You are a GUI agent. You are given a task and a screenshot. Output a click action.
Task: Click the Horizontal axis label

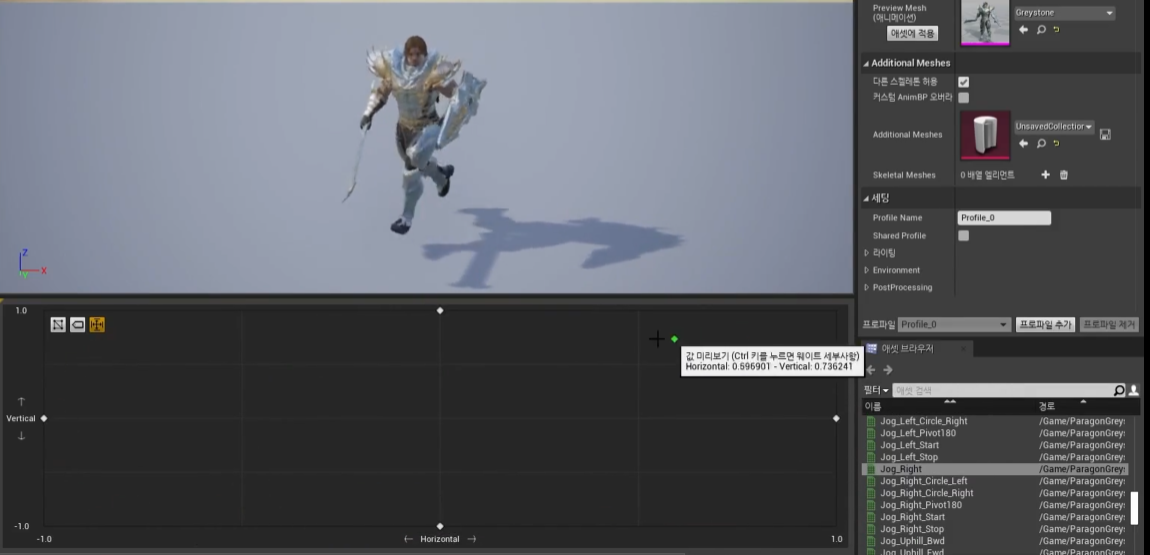pos(440,539)
